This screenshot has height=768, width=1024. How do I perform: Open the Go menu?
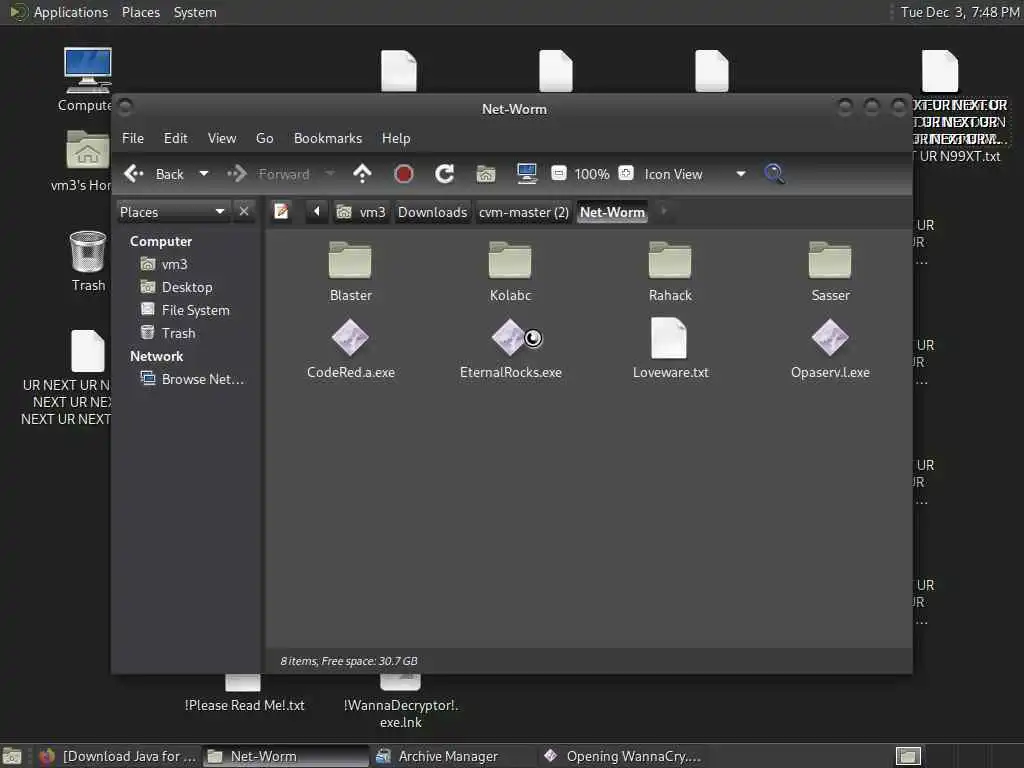coord(264,138)
